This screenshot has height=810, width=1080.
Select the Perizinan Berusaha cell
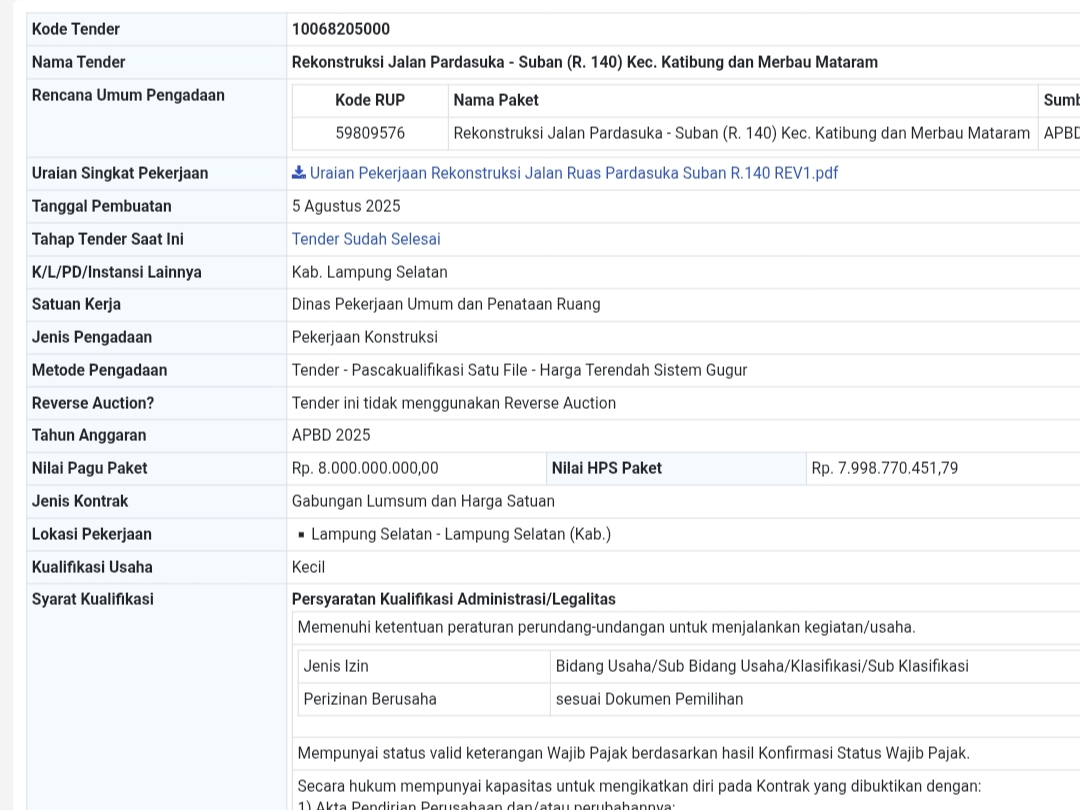click(x=370, y=699)
